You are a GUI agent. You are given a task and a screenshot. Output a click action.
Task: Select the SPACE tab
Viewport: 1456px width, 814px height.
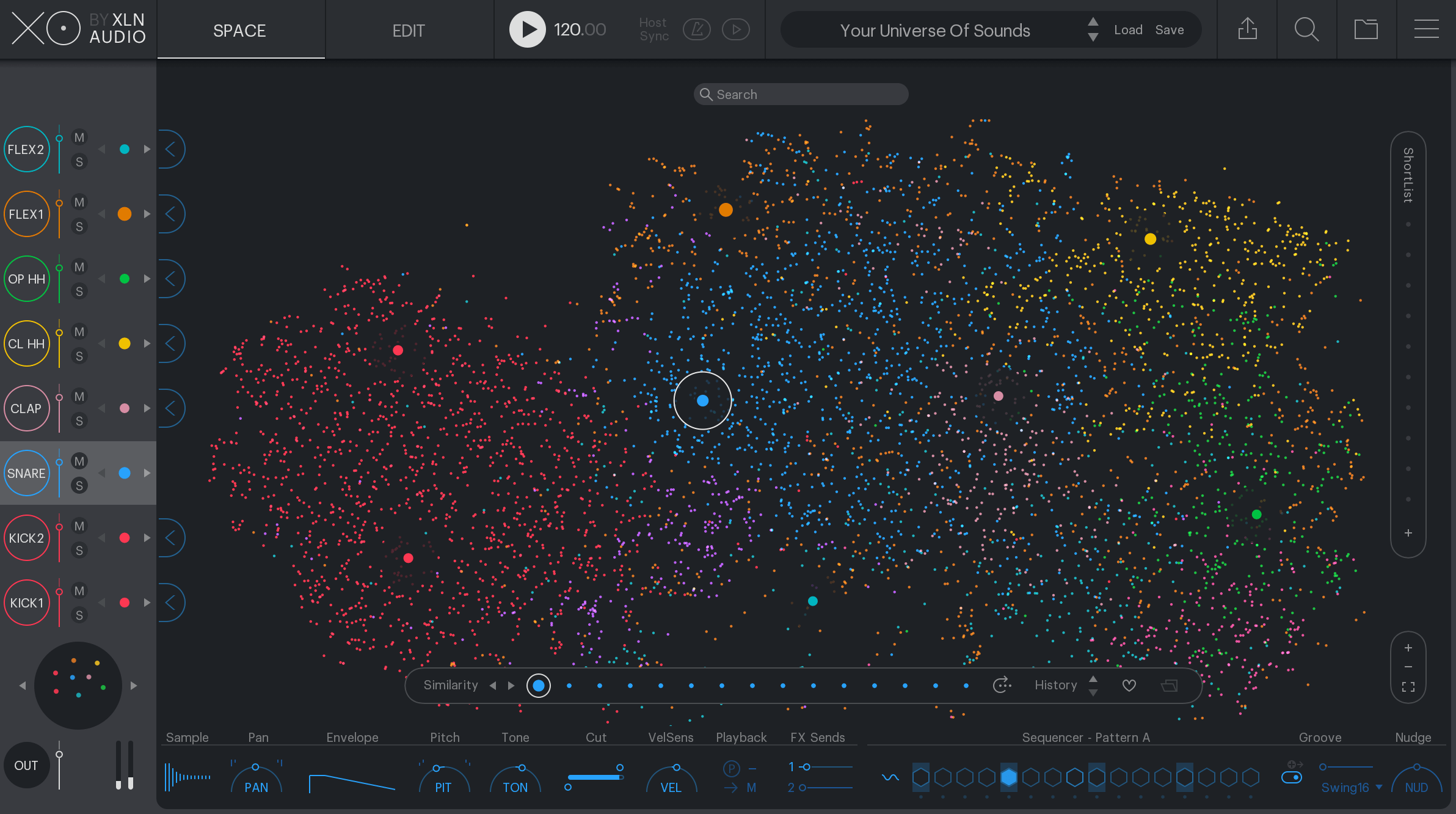pos(239,30)
